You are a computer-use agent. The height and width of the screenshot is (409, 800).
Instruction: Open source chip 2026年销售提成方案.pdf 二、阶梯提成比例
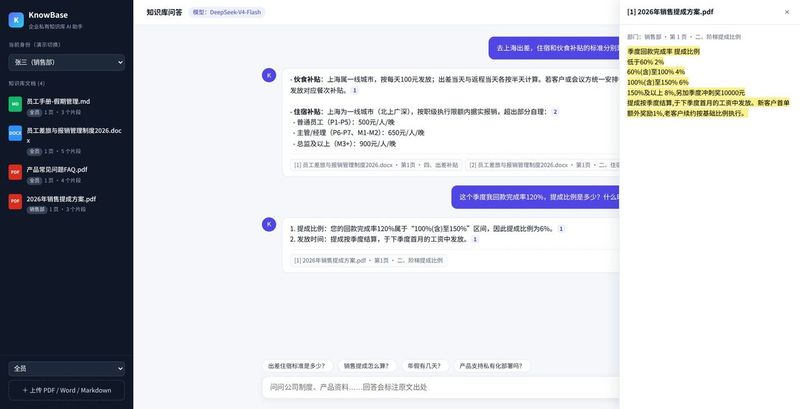[368, 261]
